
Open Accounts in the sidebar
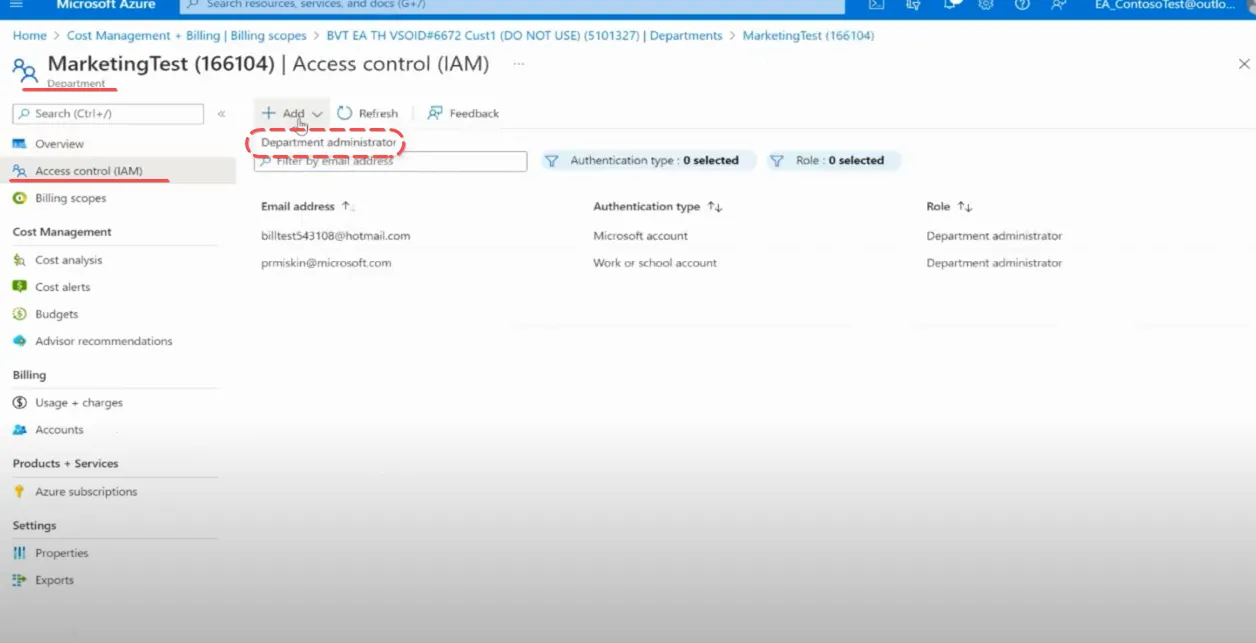pyautogui.click(x=59, y=430)
